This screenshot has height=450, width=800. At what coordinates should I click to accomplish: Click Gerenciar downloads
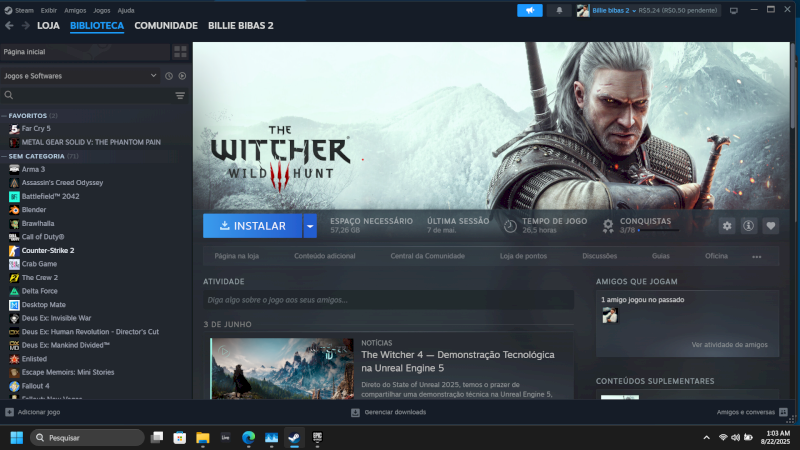[x=389, y=412]
